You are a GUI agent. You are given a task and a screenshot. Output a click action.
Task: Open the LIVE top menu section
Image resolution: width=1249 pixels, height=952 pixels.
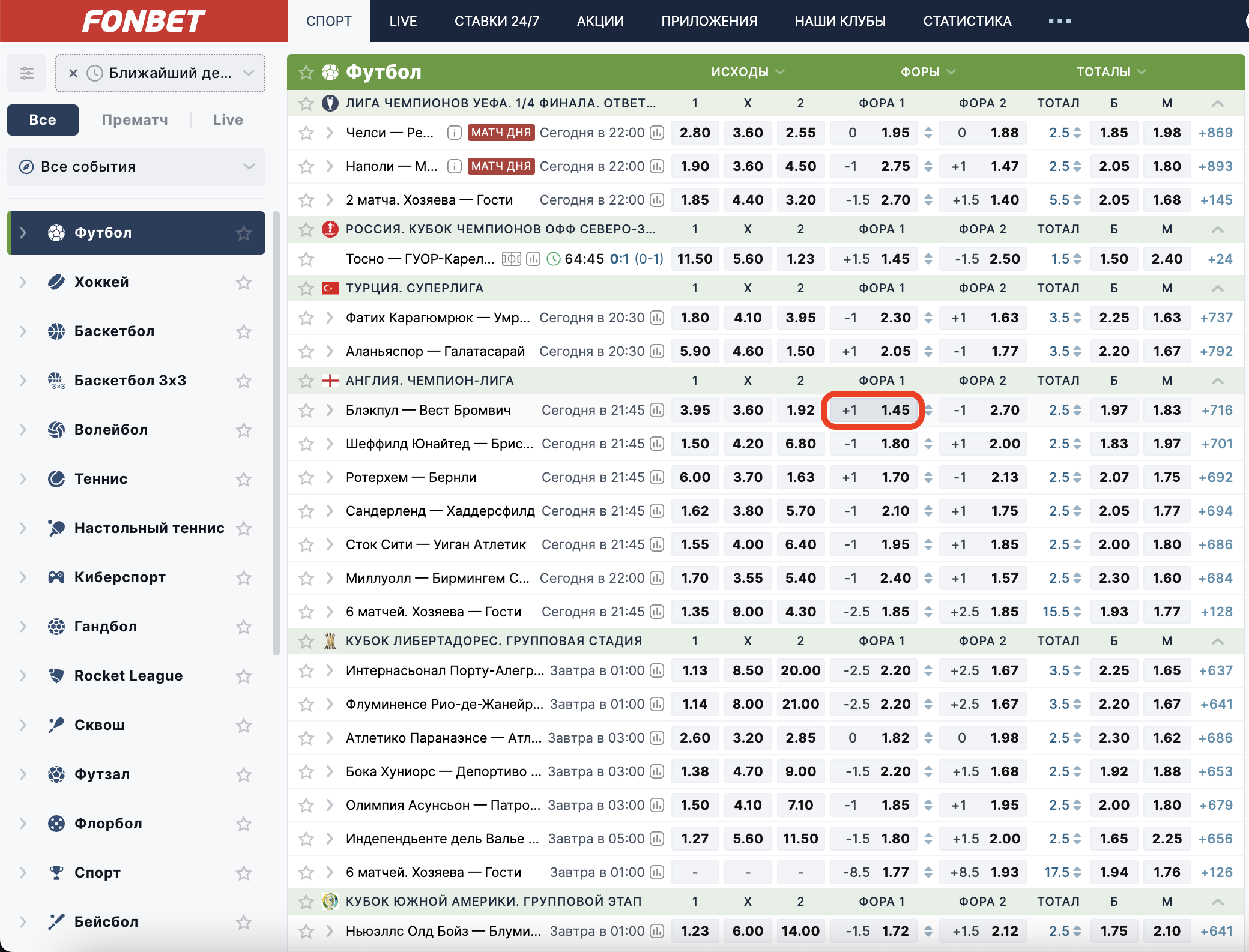(403, 21)
